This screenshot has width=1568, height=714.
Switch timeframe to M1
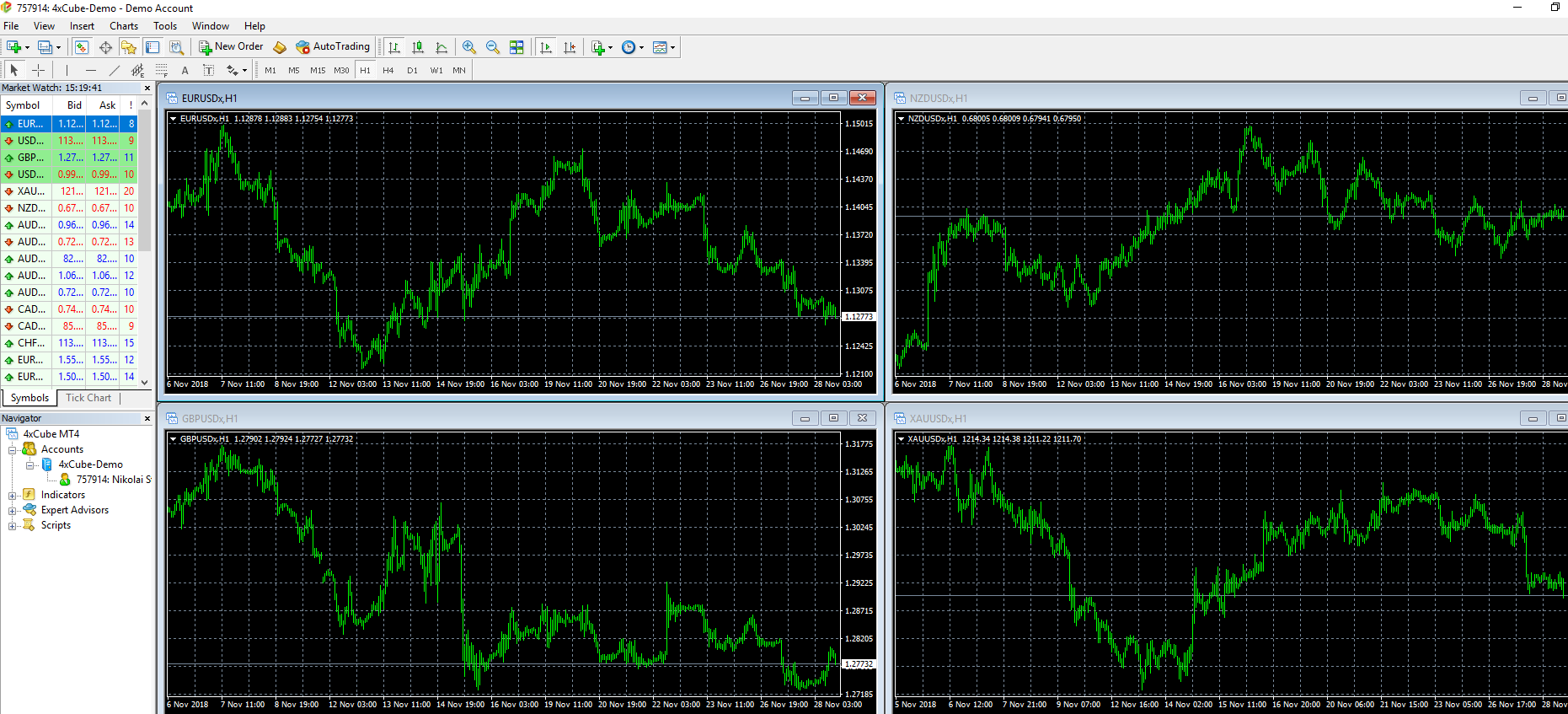[270, 70]
